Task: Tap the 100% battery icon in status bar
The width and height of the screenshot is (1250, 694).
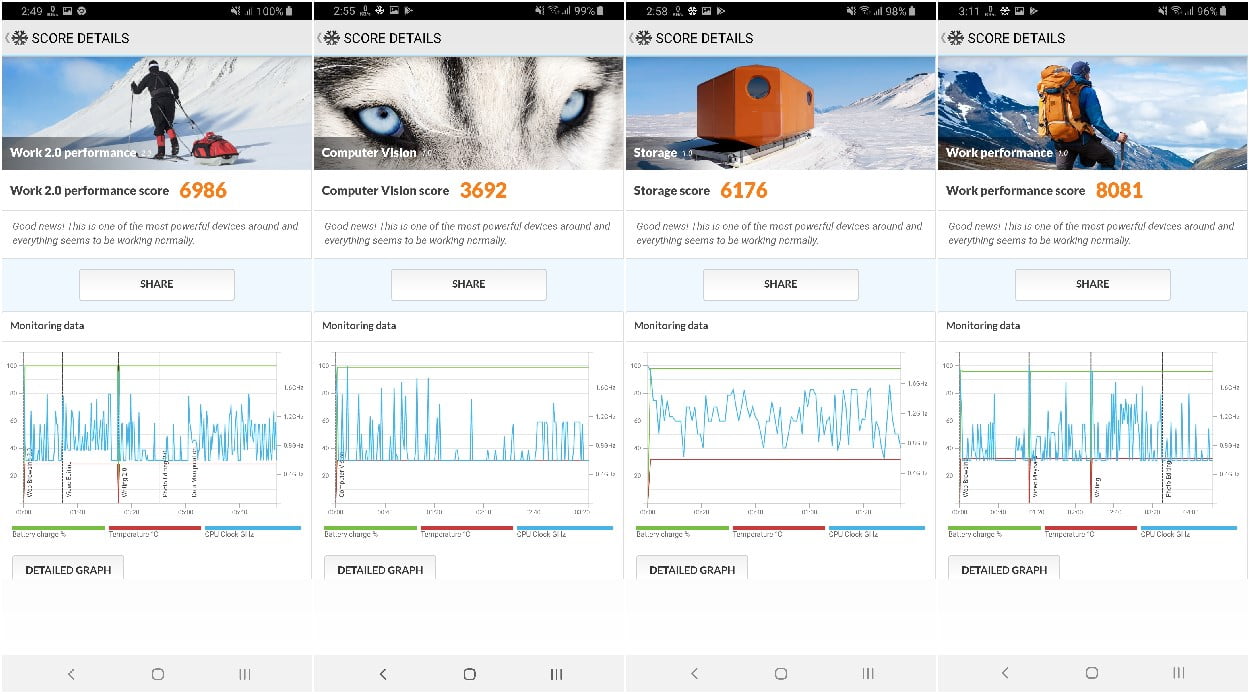Action: pyautogui.click(x=290, y=10)
